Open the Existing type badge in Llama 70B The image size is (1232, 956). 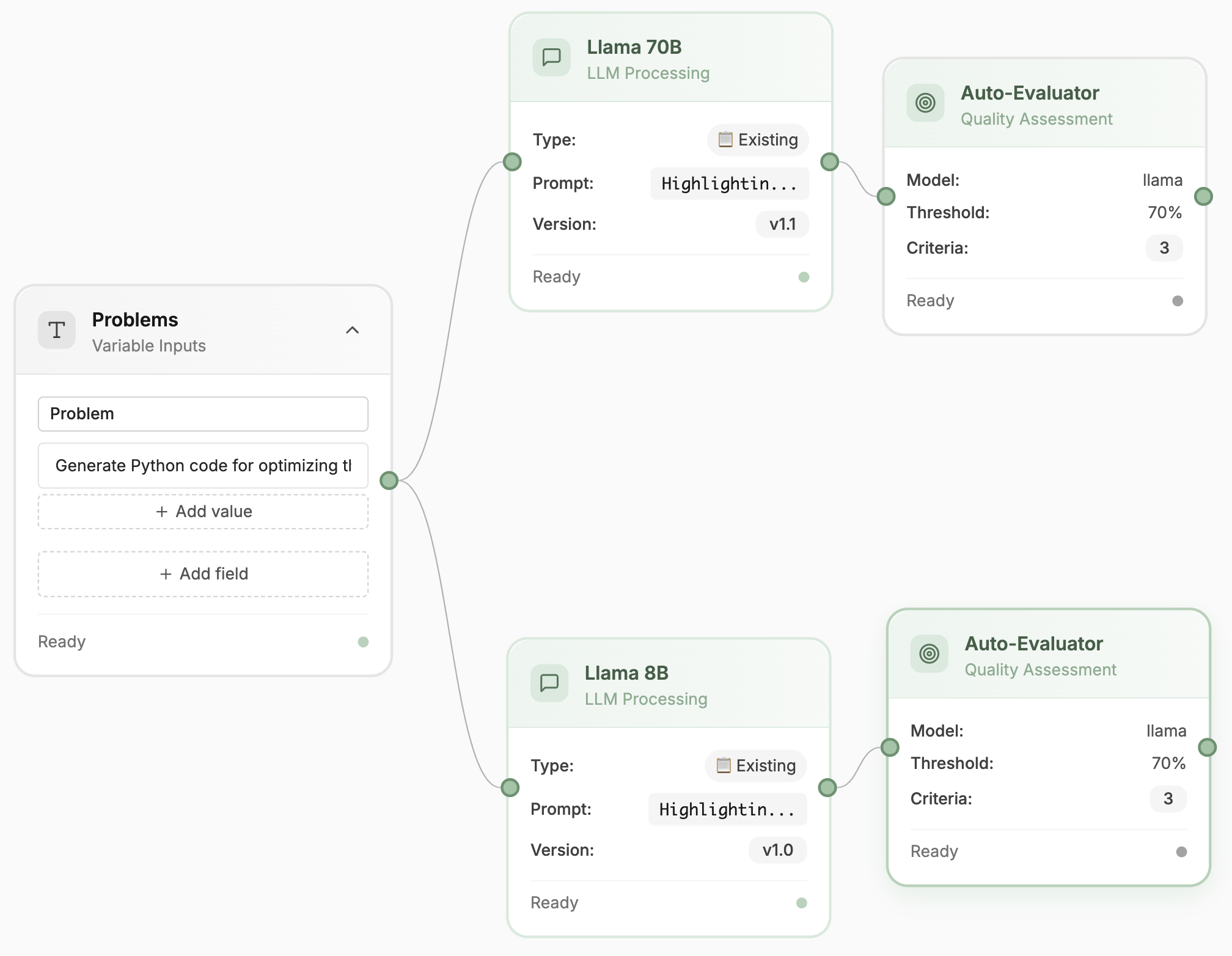758,140
